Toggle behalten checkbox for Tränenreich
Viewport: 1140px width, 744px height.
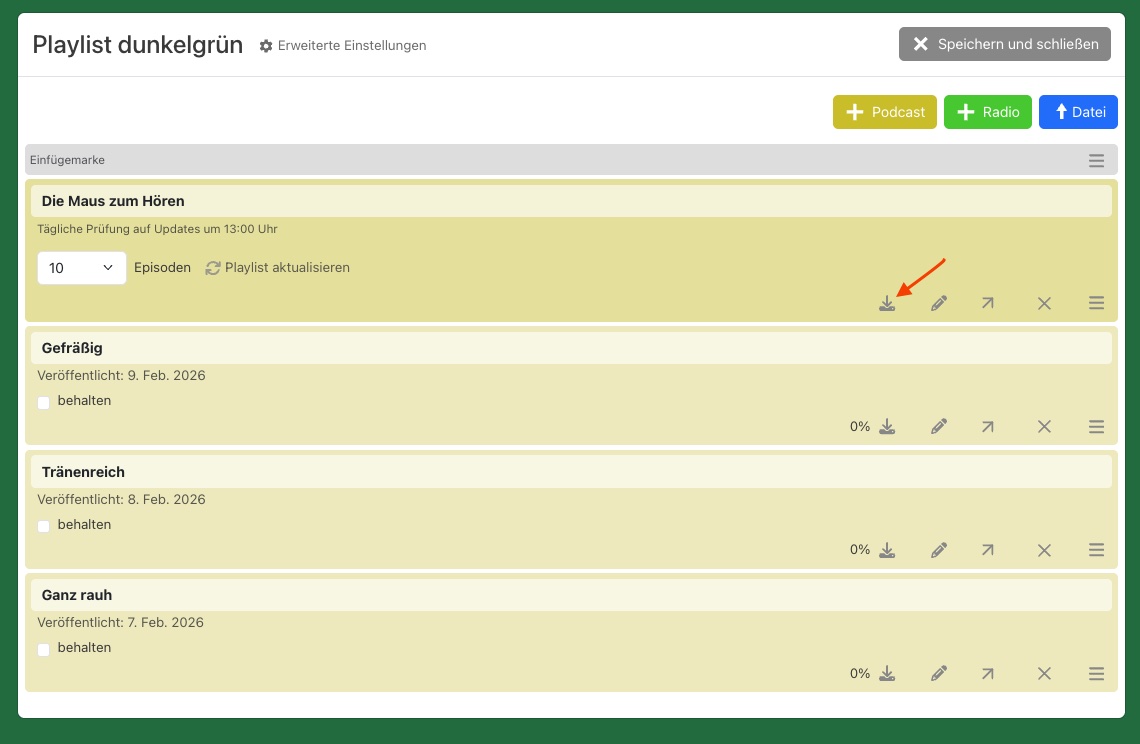tap(44, 526)
